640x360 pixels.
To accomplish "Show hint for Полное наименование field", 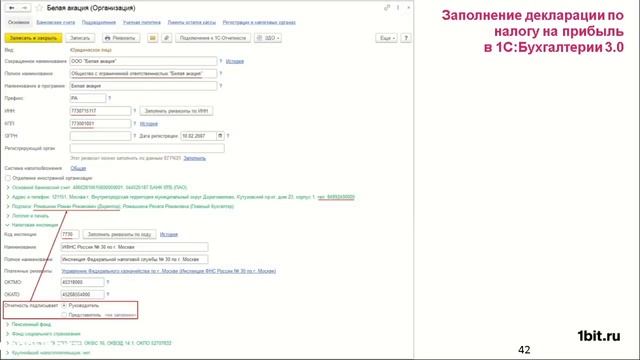I will coord(221,73).
